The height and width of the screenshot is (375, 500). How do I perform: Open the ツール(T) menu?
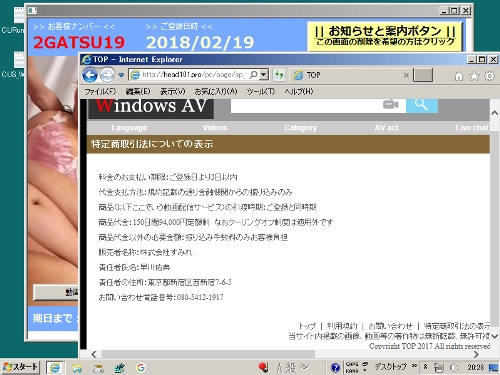tap(261, 91)
